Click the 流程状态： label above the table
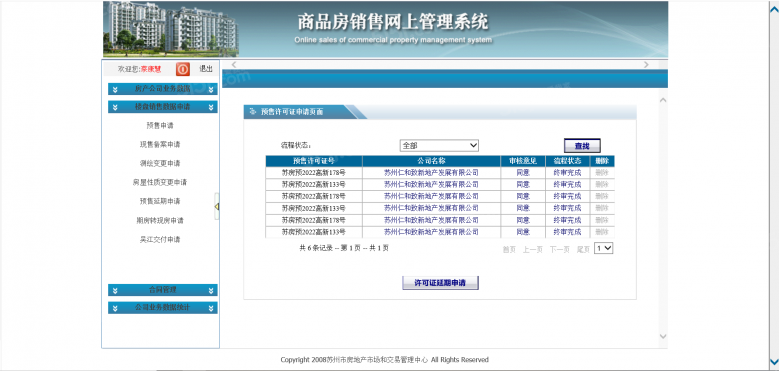 296,146
